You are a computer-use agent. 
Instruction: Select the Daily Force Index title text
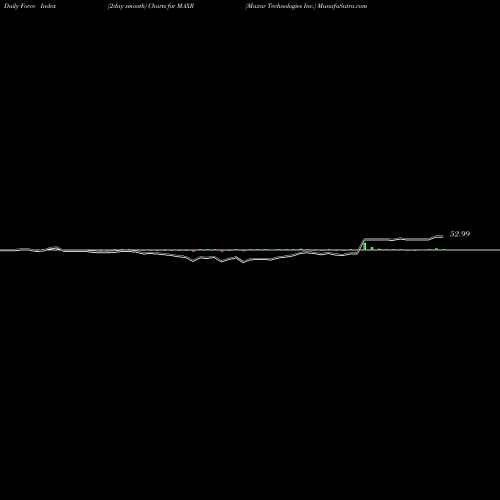click(30, 6)
